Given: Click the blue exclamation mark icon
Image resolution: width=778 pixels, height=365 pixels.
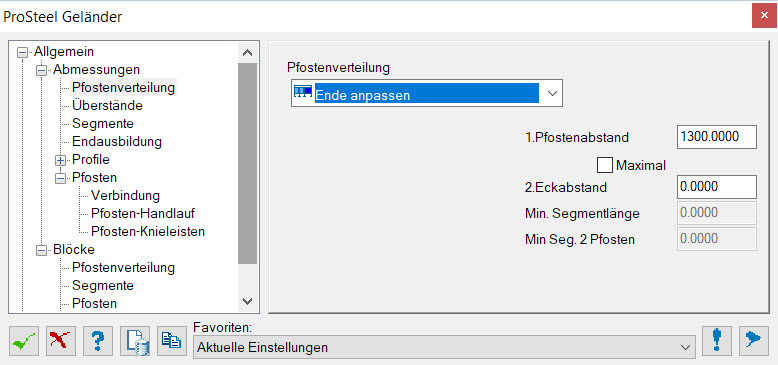Looking at the screenshot, I should [x=716, y=341].
